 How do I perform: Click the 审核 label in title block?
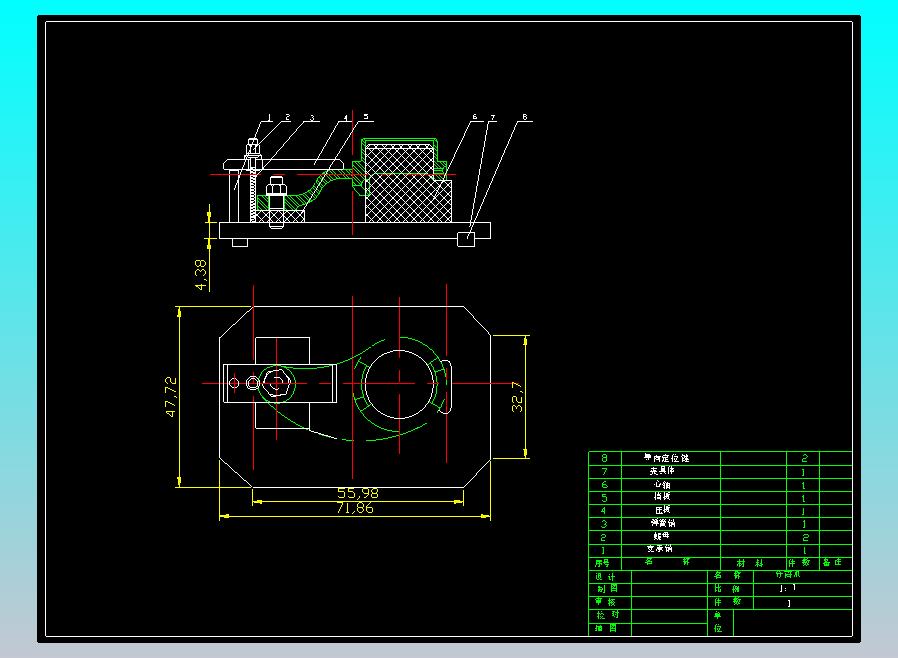click(605, 602)
